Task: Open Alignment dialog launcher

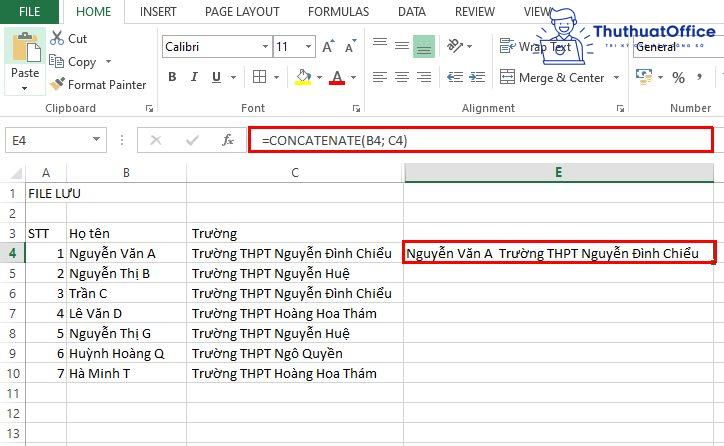Action: (620, 108)
